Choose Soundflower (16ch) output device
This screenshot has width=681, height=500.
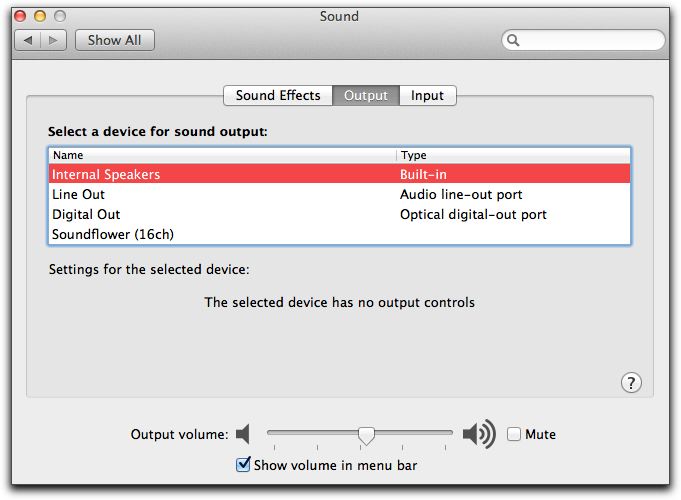point(339,234)
